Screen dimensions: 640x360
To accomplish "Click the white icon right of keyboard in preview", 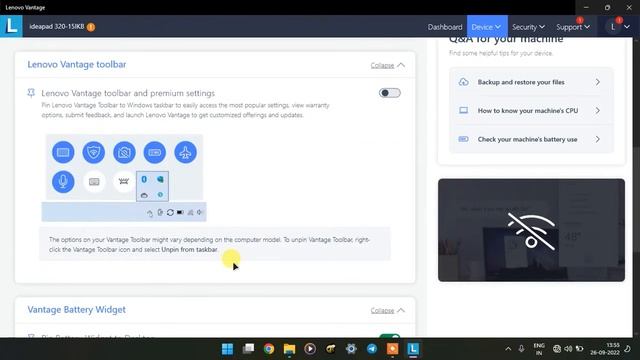I will pos(124,182).
